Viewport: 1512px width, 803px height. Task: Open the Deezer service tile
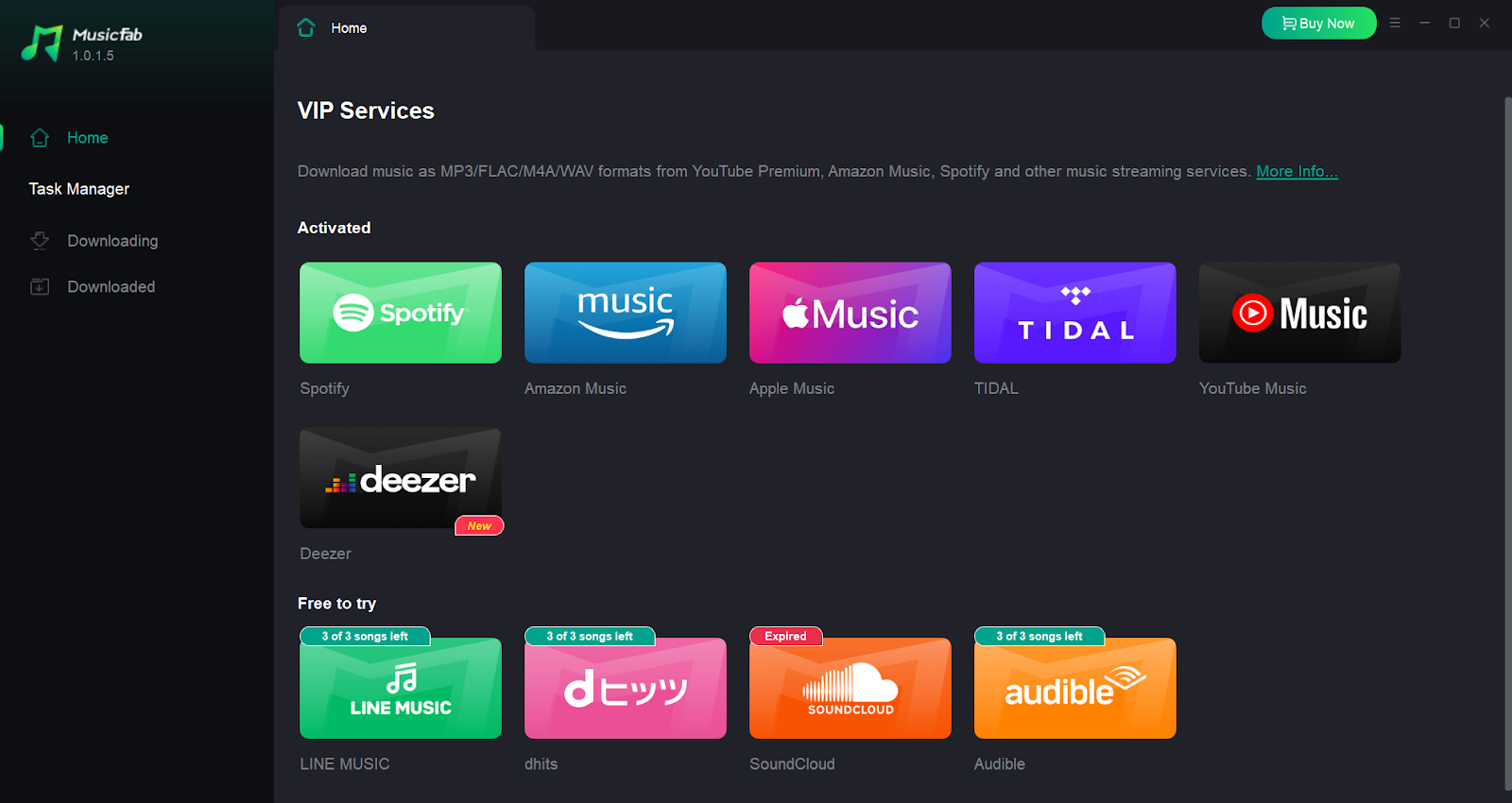[x=401, y=478]
